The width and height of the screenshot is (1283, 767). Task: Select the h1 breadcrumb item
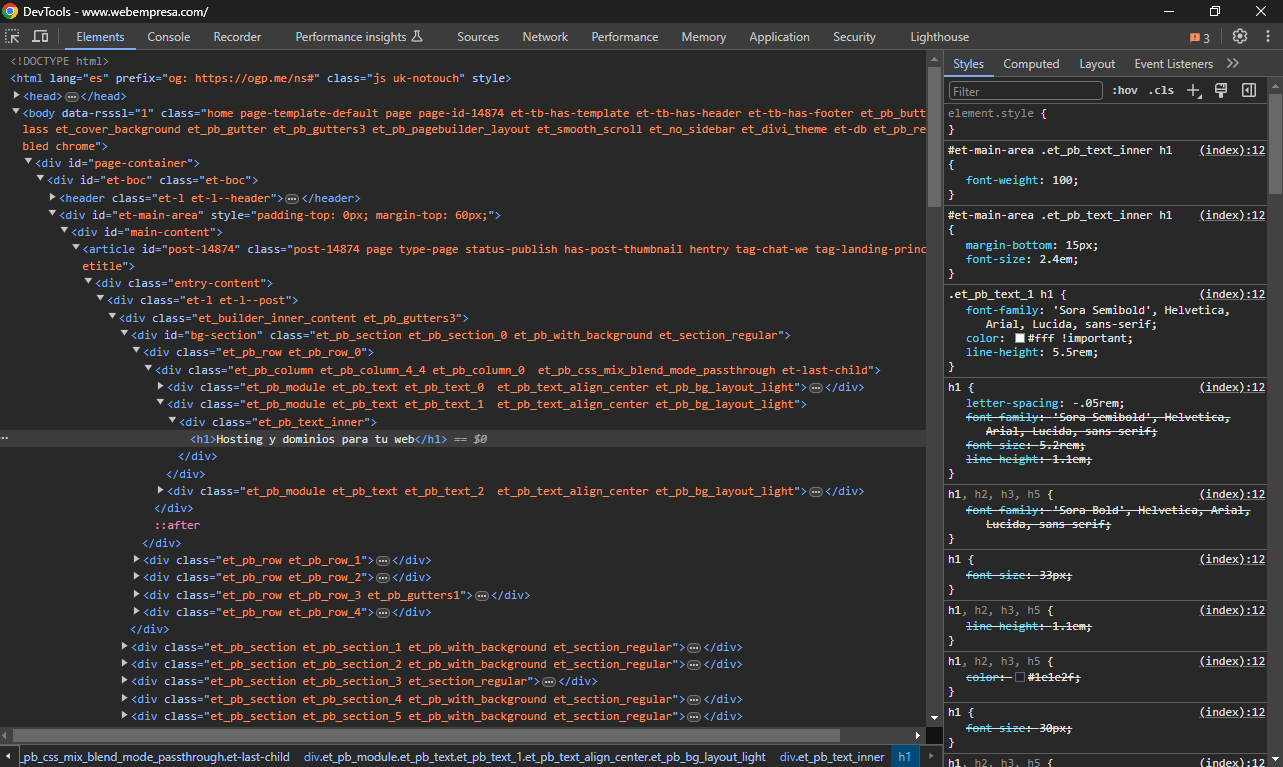904,757
